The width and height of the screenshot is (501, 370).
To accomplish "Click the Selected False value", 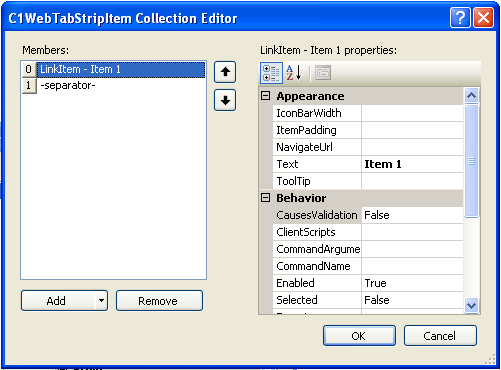I will click(x=412, y=300).
